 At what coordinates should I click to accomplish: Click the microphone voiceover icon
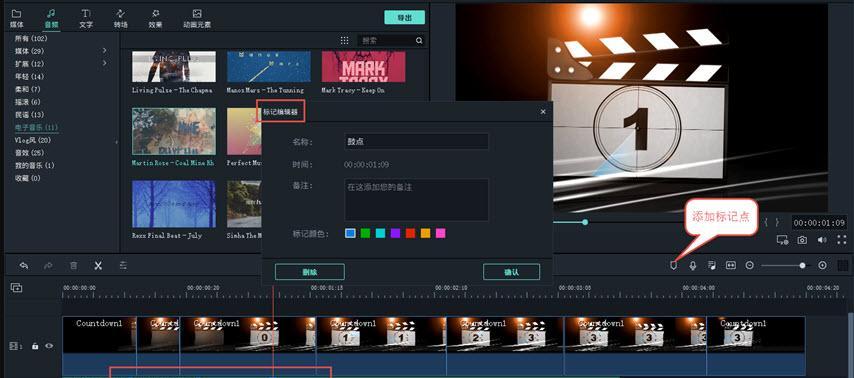(x=693, y=265)
